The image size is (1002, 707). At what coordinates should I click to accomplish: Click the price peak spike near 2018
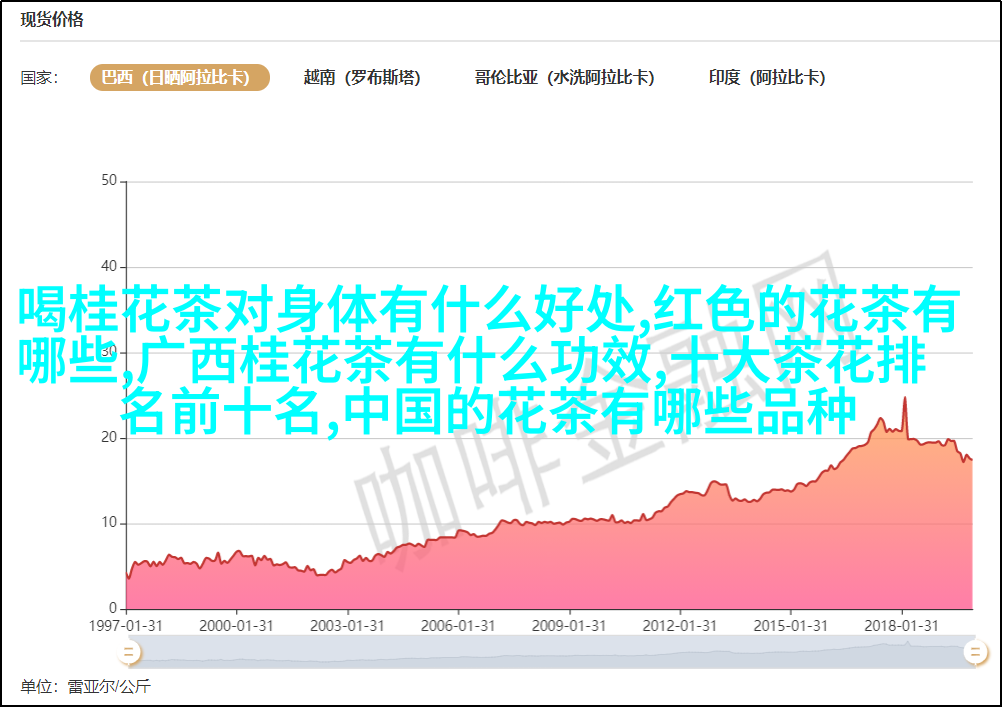point(905,399)
